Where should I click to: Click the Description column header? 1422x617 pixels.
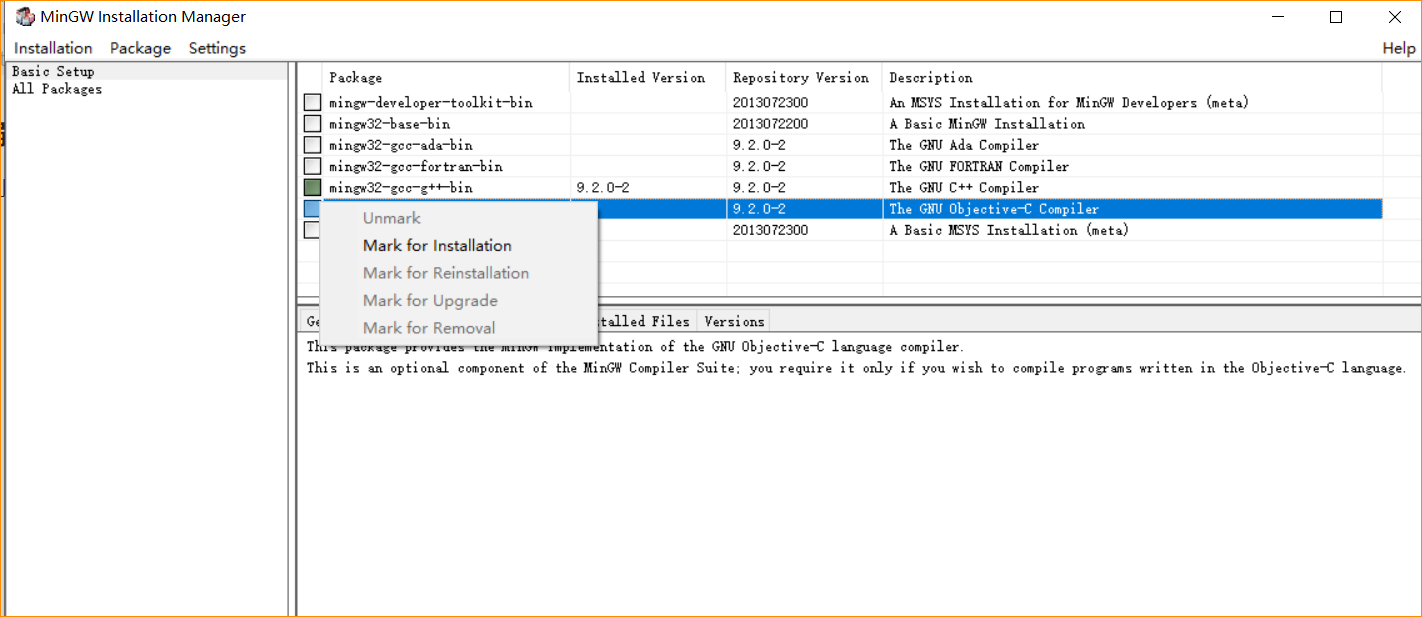point(1132,78)
